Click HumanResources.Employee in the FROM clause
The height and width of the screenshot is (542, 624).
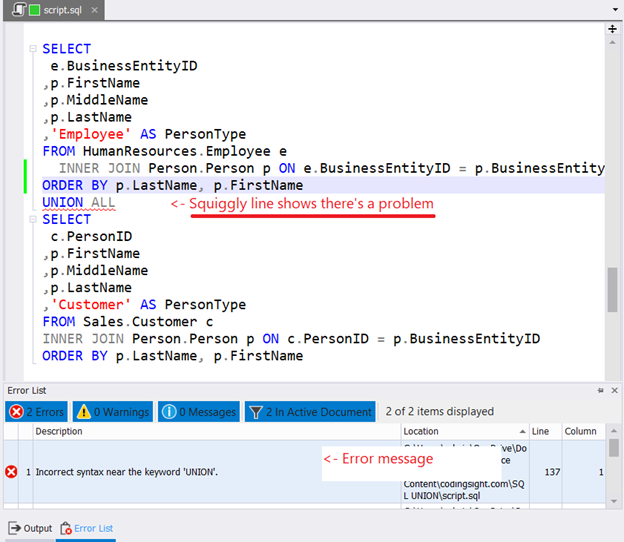pyautogui.click(x=177, y=151)
